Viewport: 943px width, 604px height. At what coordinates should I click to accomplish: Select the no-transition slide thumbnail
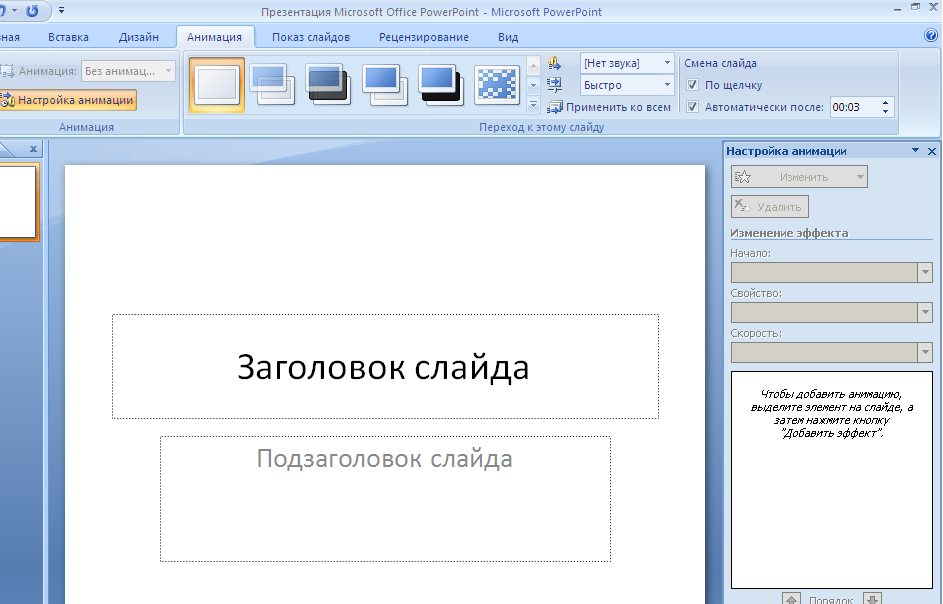tap(217, 85)
